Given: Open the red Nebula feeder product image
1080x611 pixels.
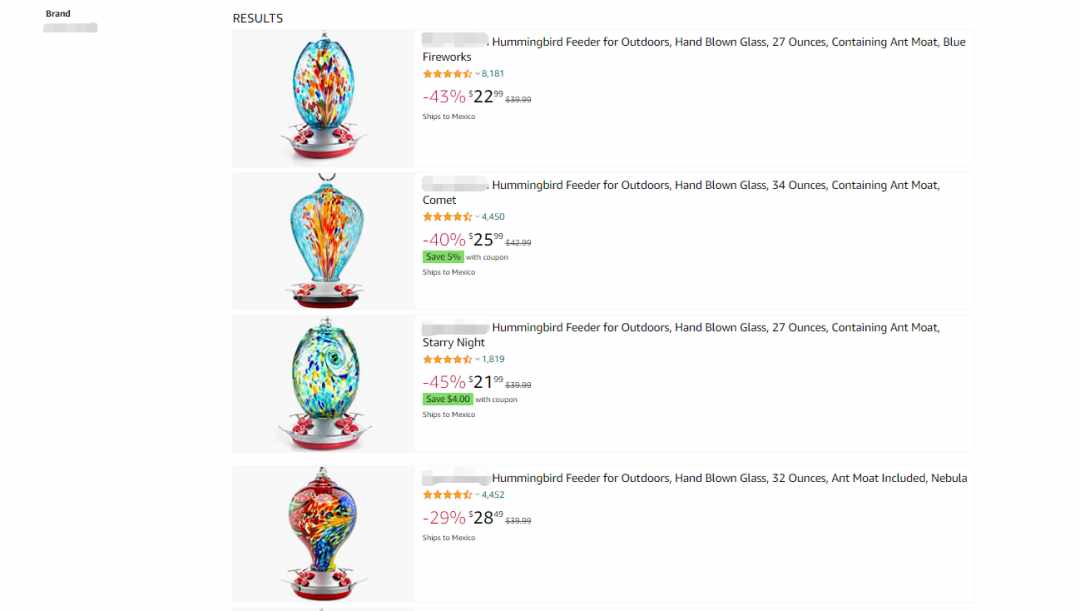Looking at the screenshot, I should (x=324, y=533).
